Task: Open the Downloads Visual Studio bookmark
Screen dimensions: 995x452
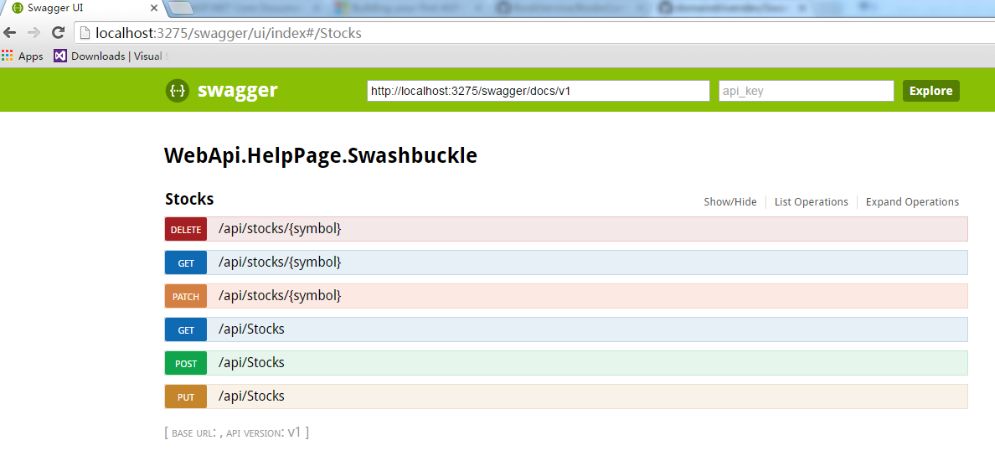Action: (x=108, y=56)
